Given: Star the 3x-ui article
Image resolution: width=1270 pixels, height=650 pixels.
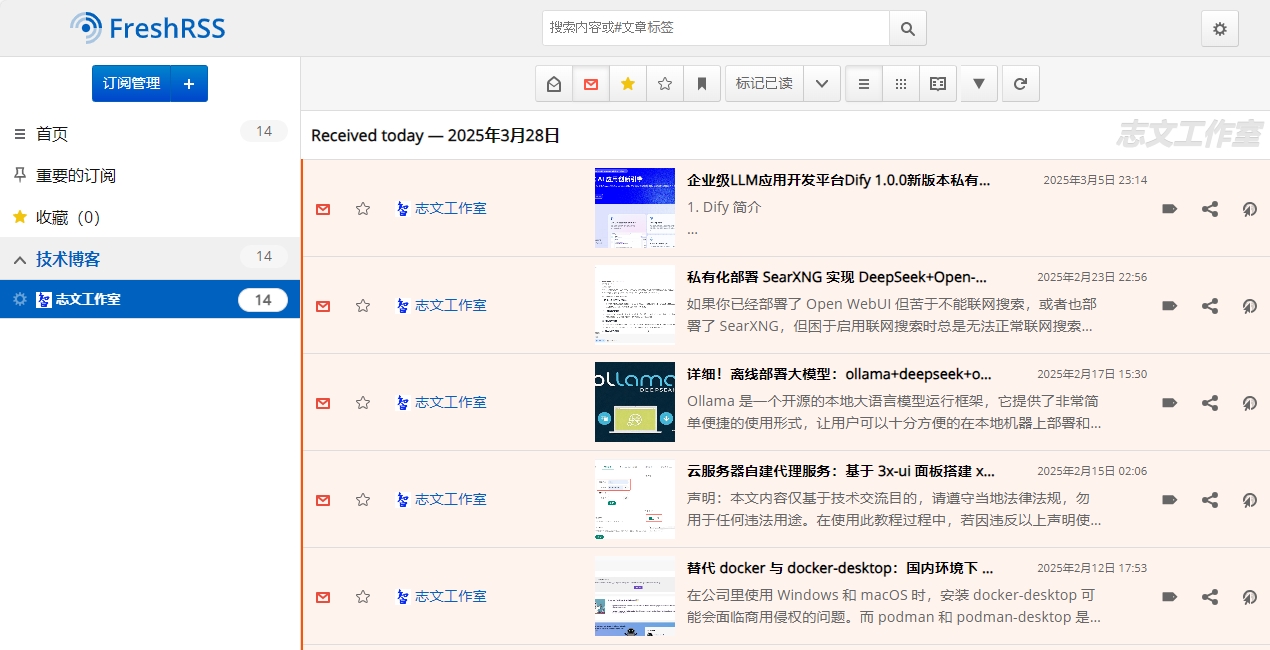Looking at the screenshot, I should [x=363, y=500].
